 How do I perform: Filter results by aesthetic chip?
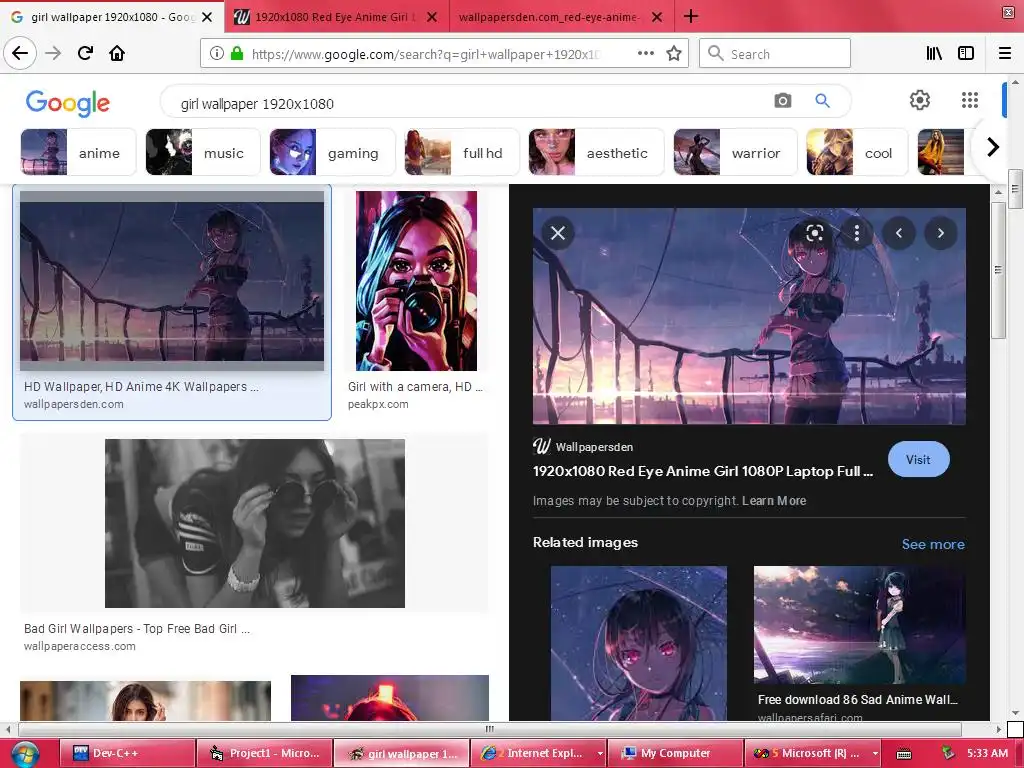(x=596, y=152)
